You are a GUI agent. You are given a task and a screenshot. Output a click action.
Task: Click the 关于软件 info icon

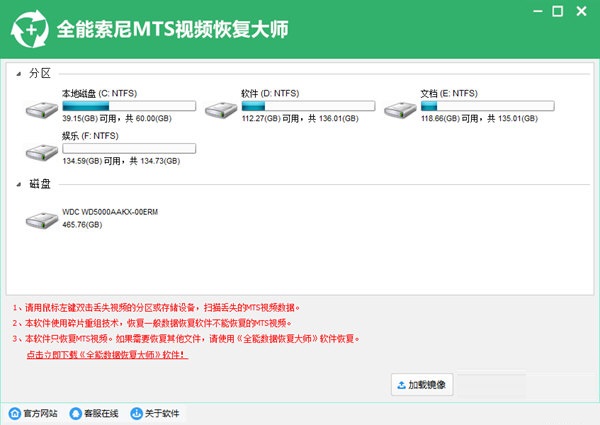click(x=136, y=414)
